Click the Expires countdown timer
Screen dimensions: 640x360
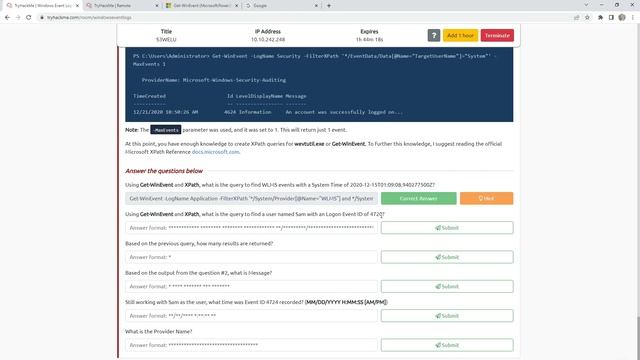[369, 40]
